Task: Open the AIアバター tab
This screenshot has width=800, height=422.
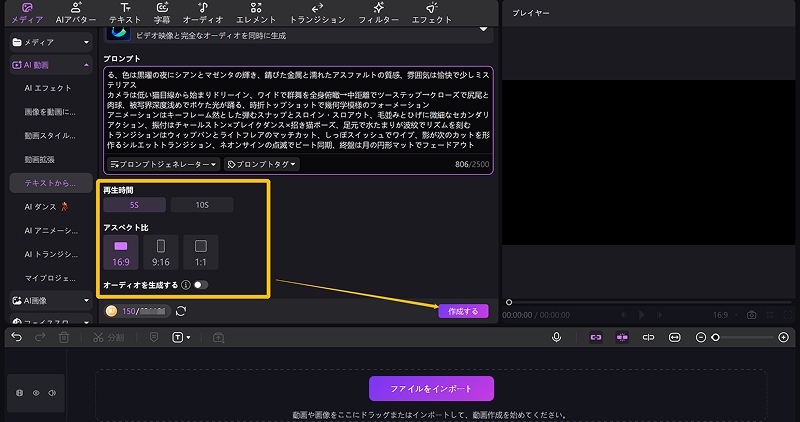Action: pos(76,13)
